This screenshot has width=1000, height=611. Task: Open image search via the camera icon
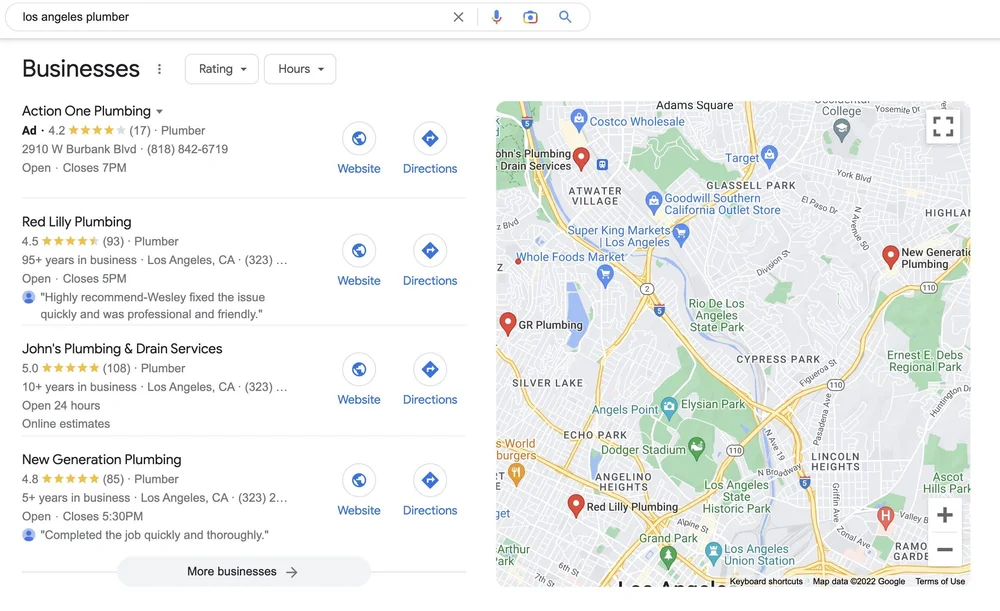tap(530, 17)
